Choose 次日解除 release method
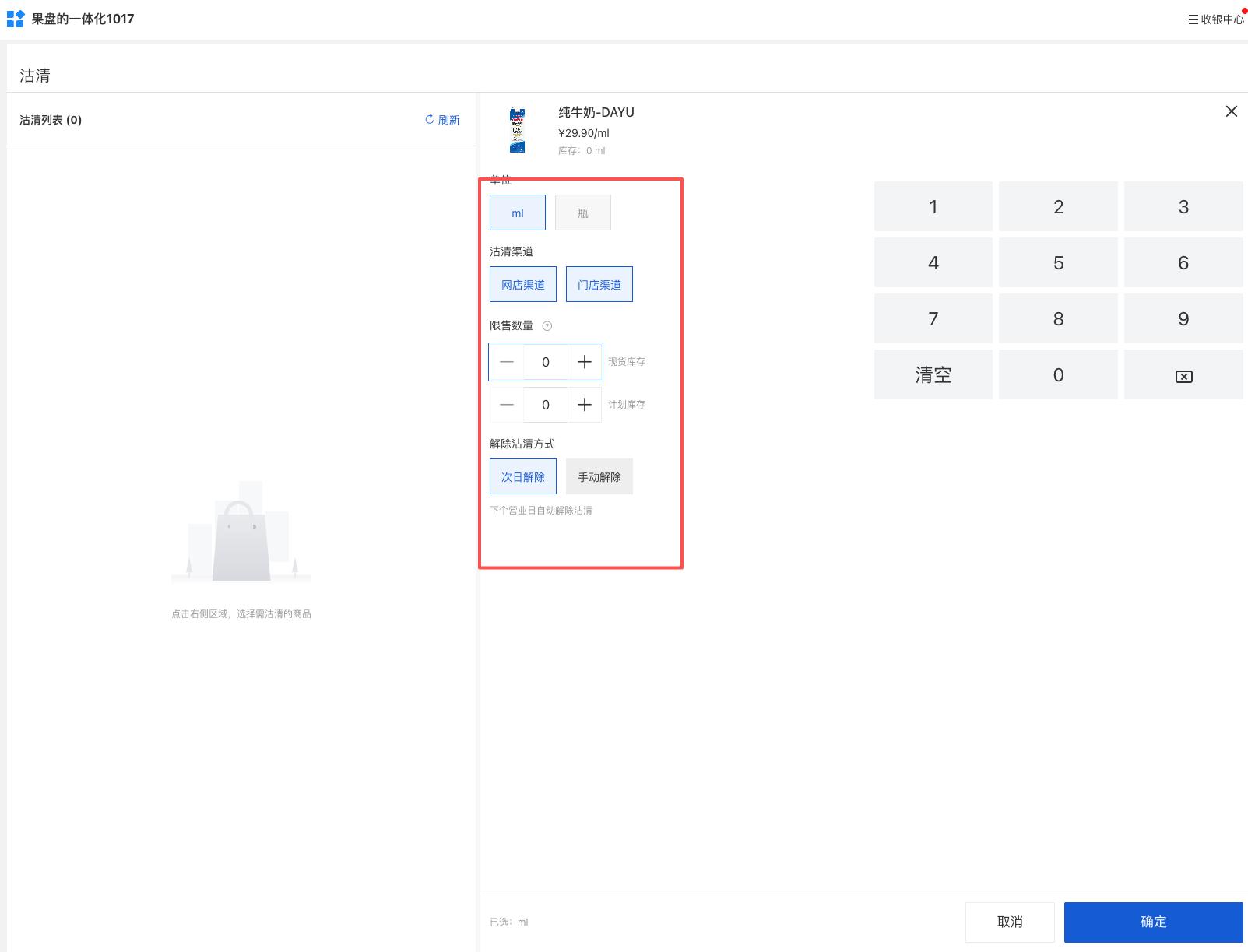Viewport: 1248px width, 952px height. coord(523,476)
